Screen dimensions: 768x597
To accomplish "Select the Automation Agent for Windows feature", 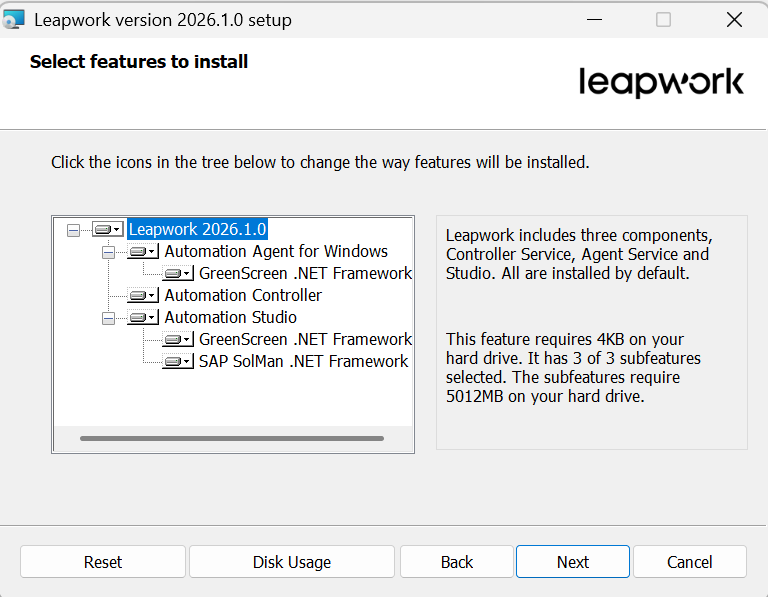I will pos(276,251).
